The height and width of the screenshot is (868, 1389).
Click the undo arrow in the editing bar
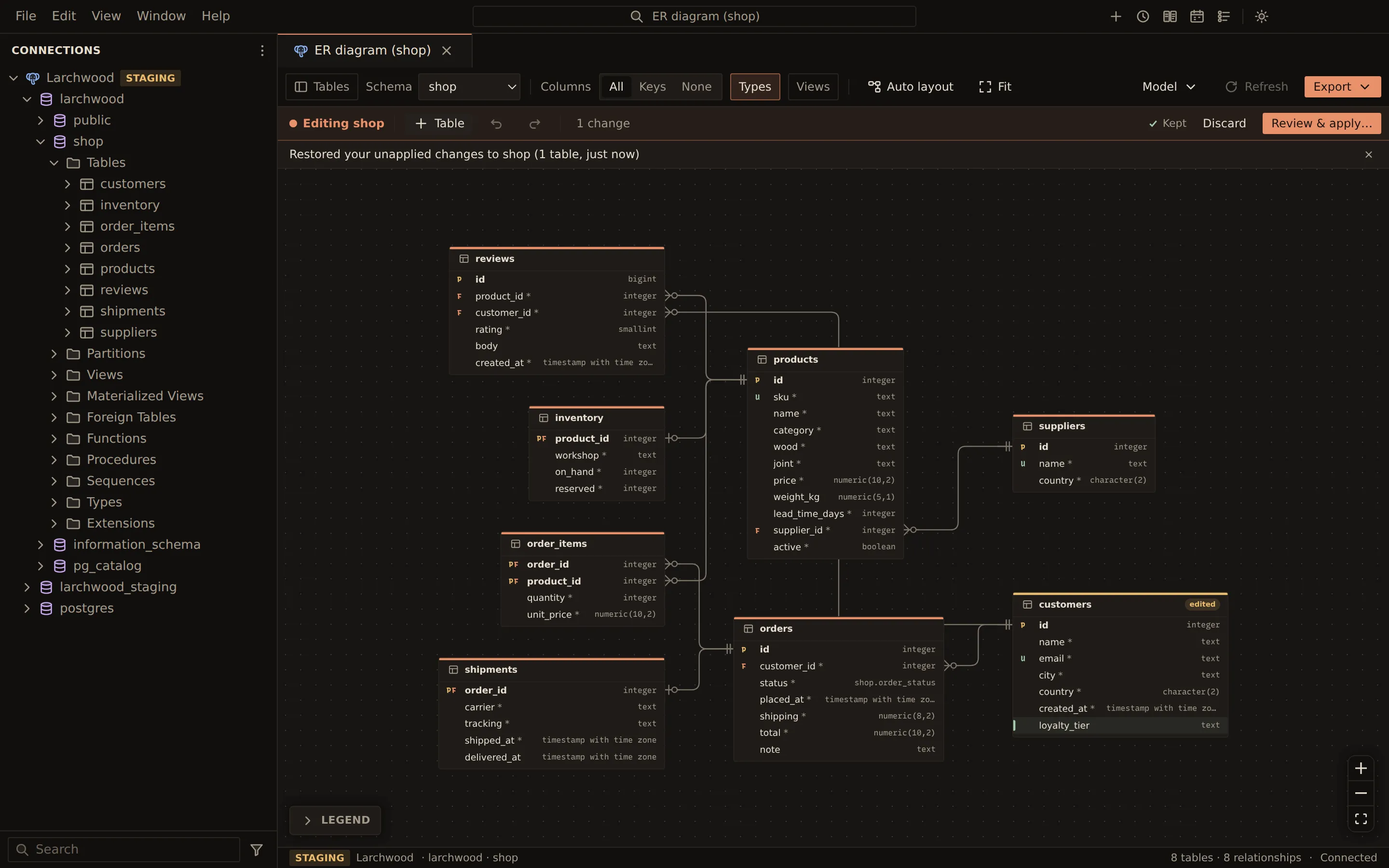[496, 123]
